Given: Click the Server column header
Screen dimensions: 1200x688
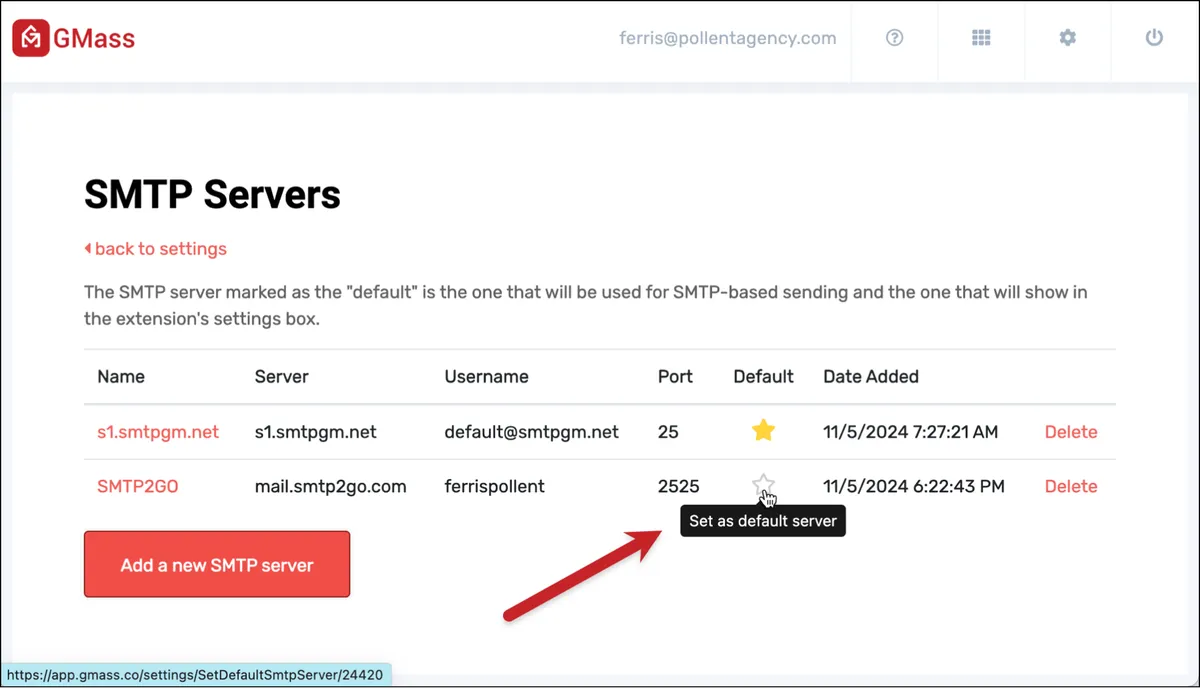Looking at the screenshot, I should [x=282, y=377].
